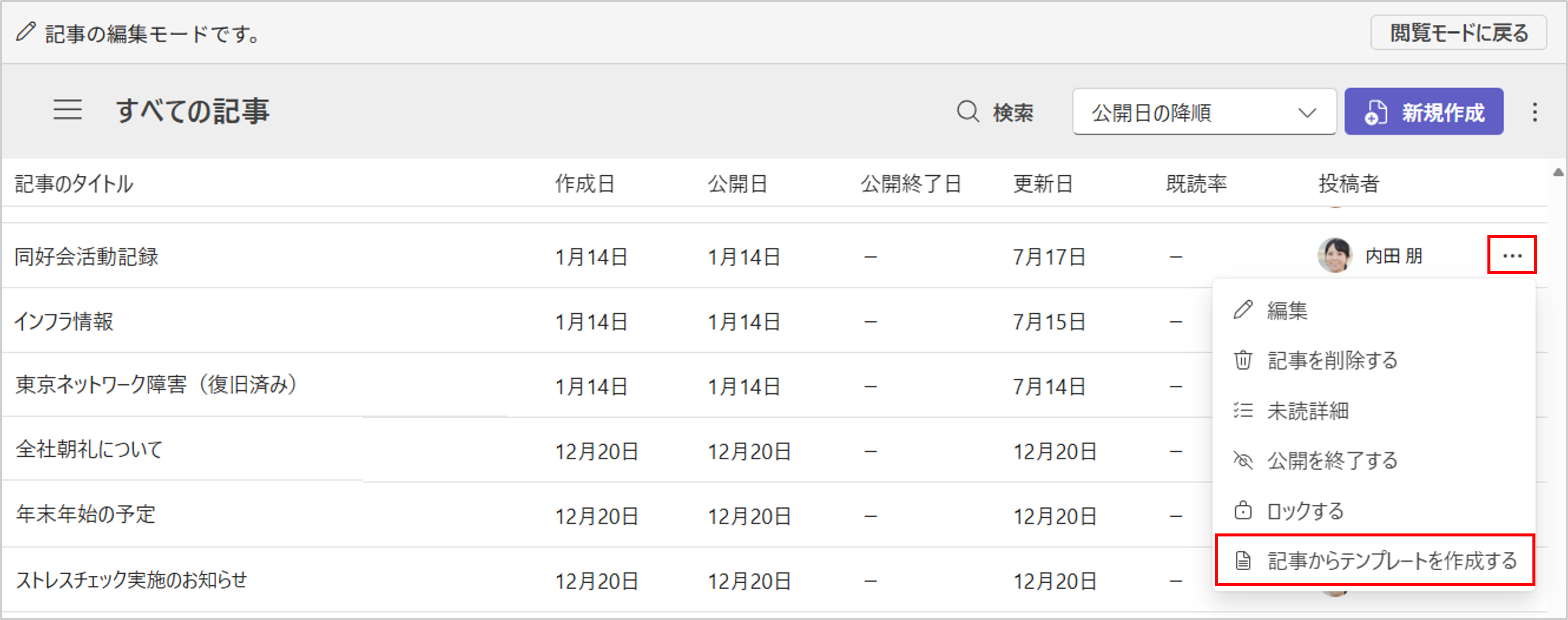Select ロックする in the menu
The image size is (1568, 620).
click(x=1374, y=510)
